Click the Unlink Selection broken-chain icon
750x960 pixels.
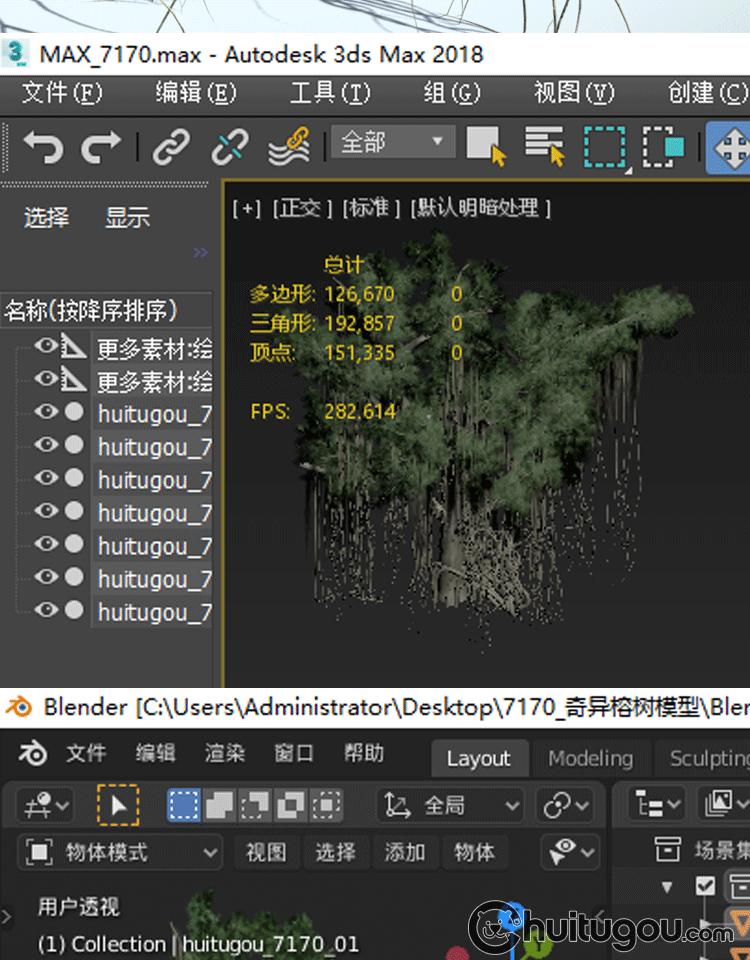point(229,147)
